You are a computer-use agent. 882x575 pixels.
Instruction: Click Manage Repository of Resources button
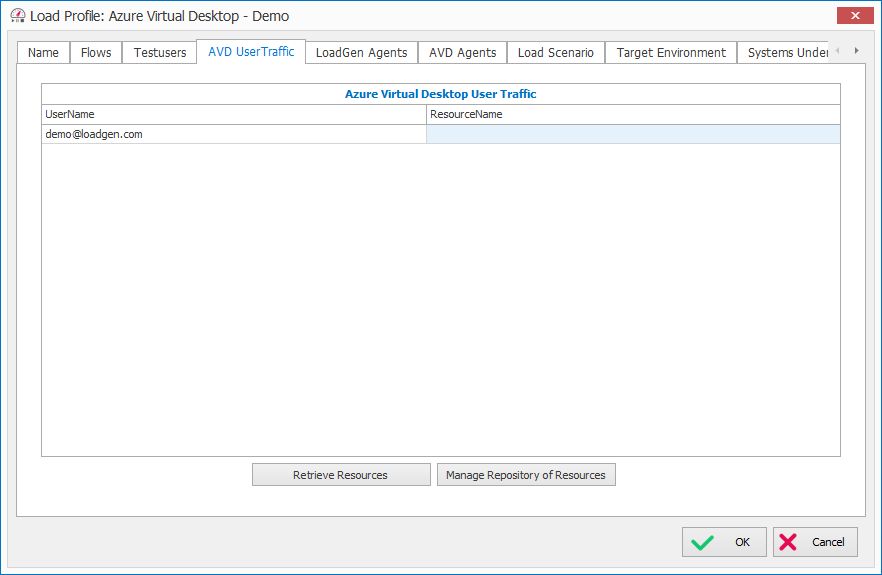(526, 475)
